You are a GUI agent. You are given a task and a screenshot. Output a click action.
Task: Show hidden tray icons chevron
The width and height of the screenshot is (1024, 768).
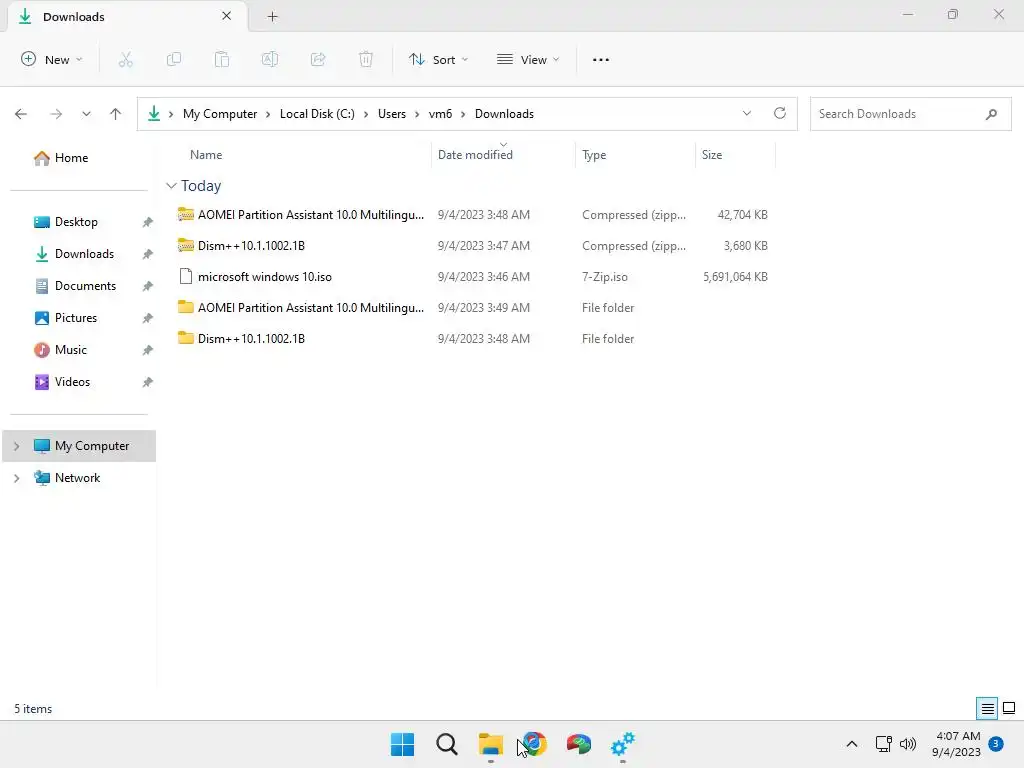tap(852, 744)
